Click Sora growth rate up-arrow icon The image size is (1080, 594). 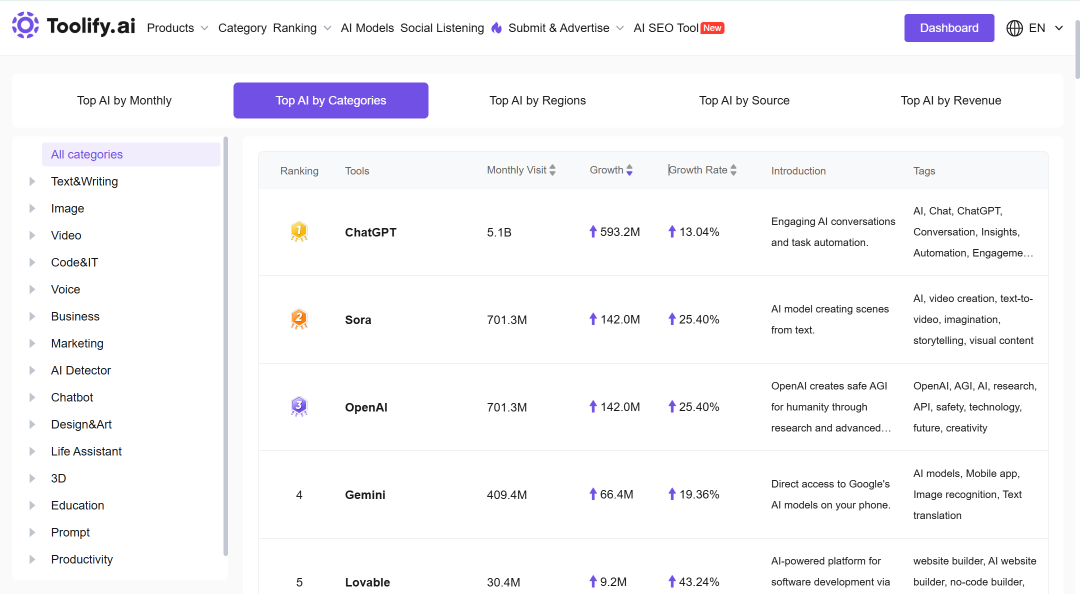pyautogui.click(x=672, y=319)
